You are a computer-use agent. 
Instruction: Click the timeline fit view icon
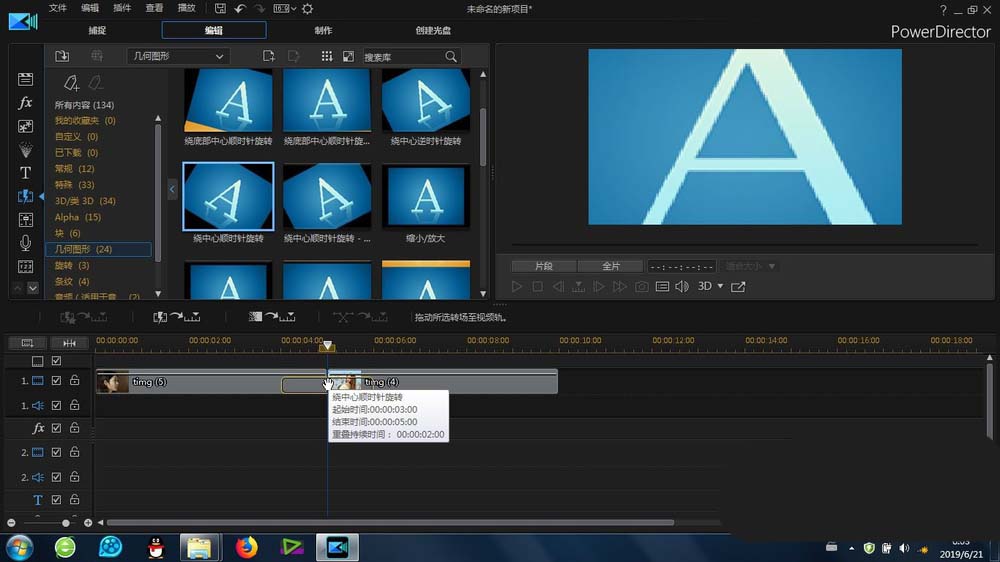tap(69, 343)
